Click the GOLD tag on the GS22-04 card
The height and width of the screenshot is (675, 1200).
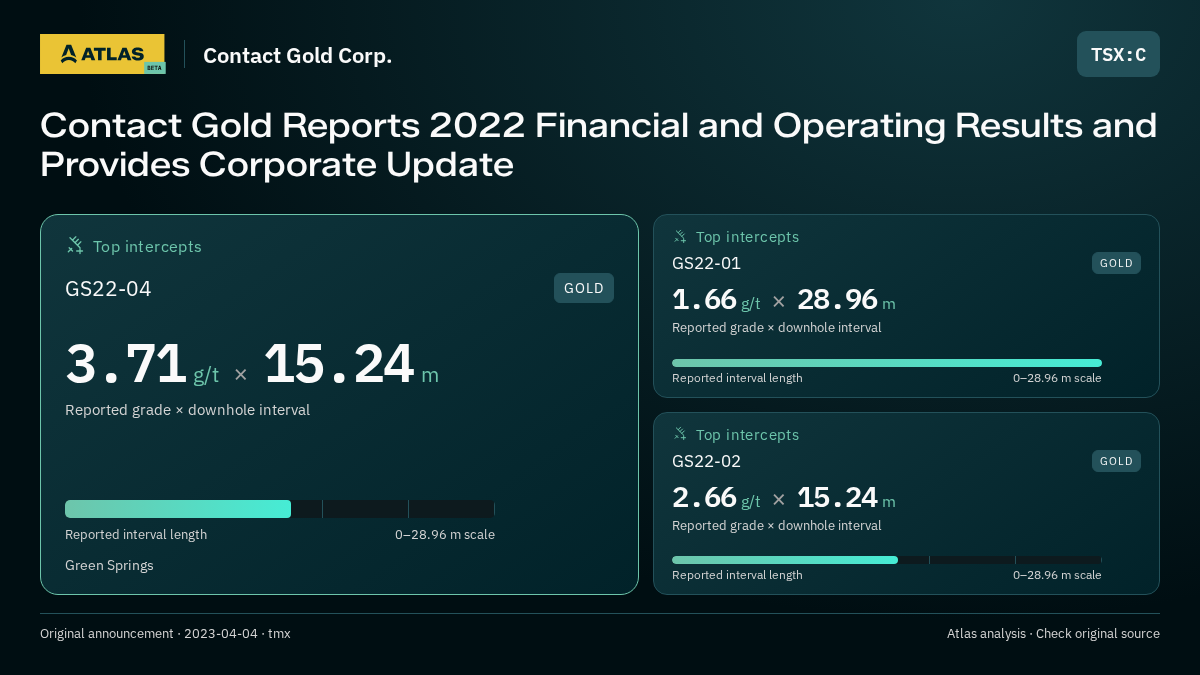point(584,288)
